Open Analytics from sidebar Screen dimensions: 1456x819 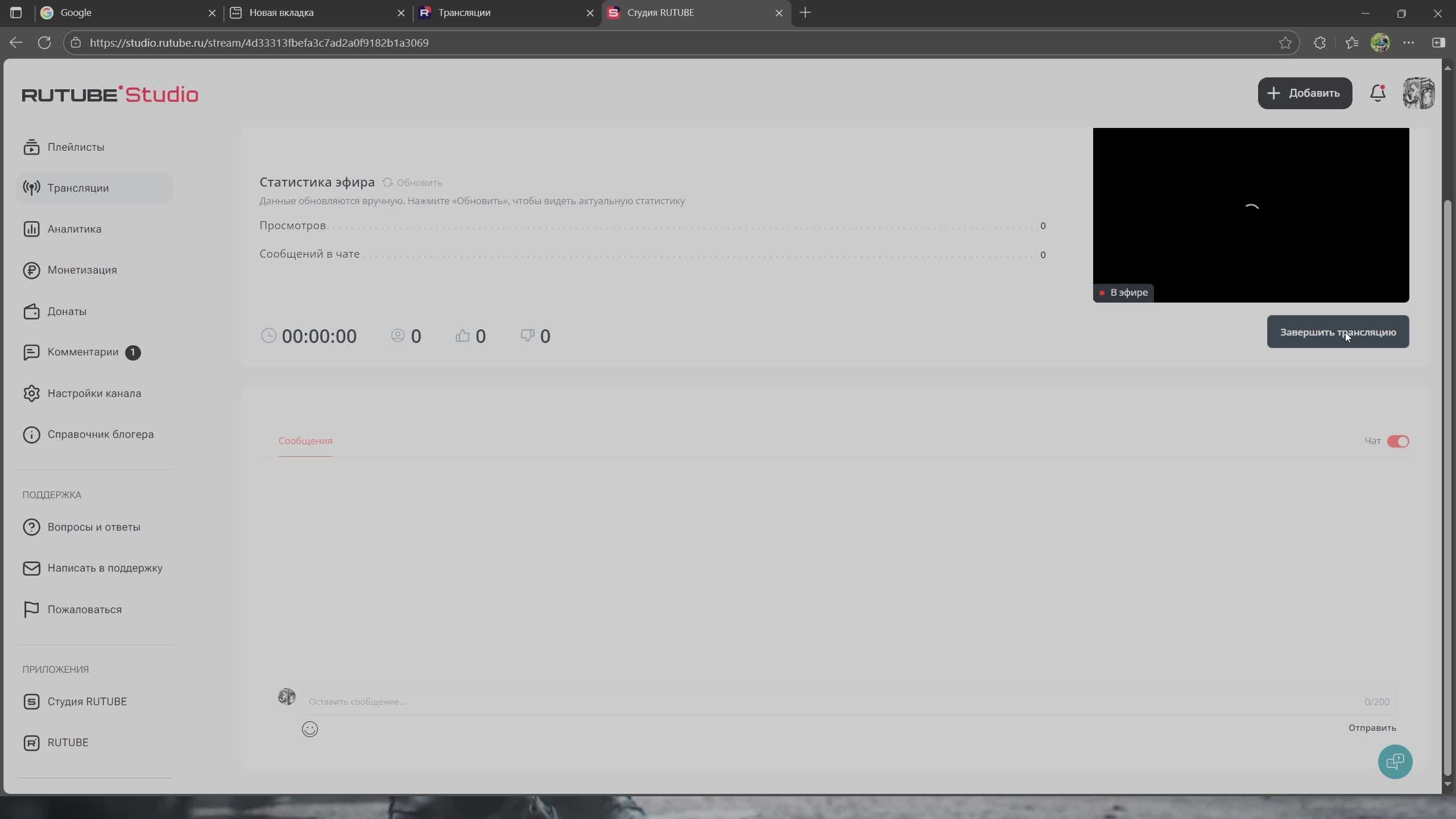pos(74,229)
